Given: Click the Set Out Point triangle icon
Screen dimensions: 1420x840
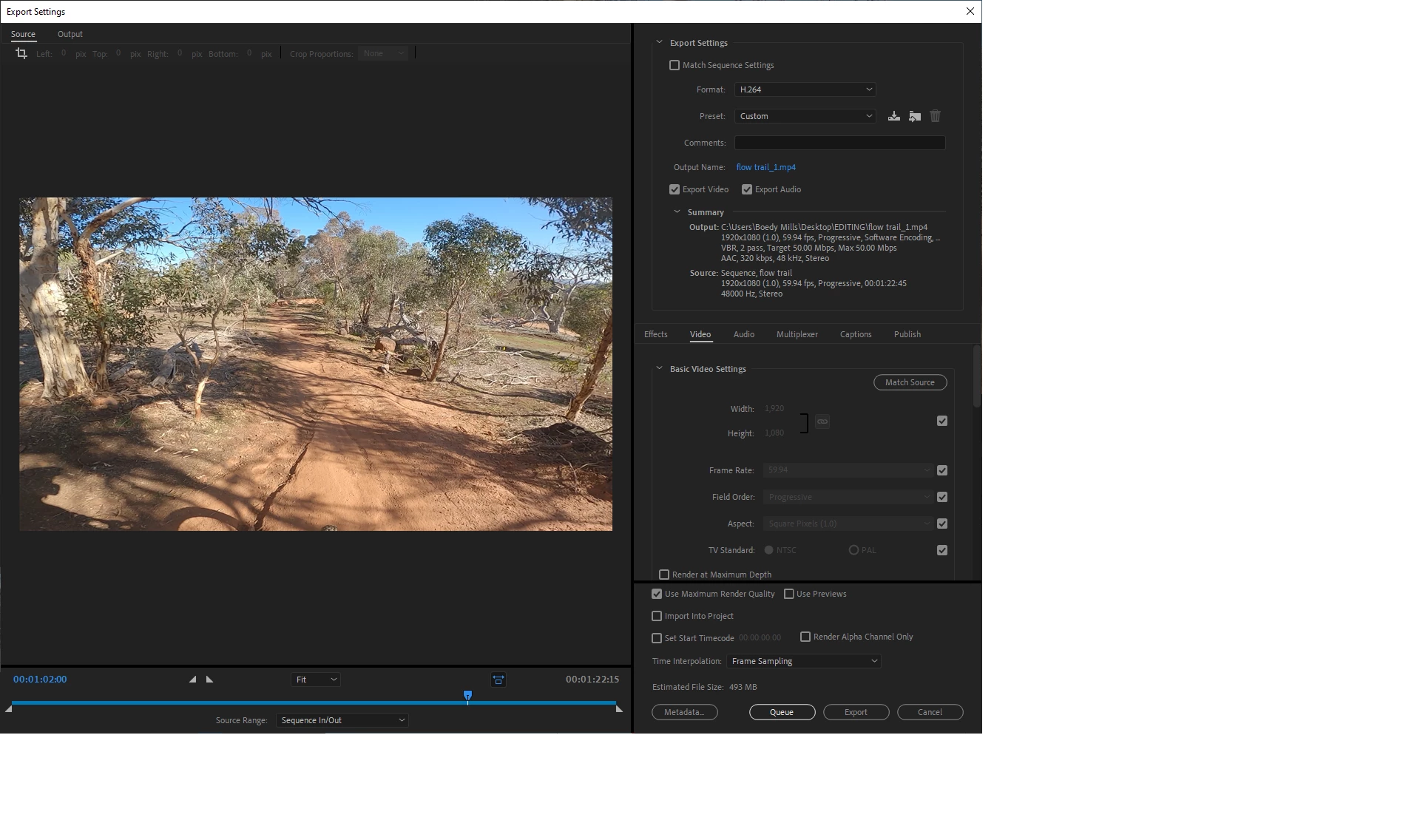Looking at the screenshot, I should coord(209,680).
